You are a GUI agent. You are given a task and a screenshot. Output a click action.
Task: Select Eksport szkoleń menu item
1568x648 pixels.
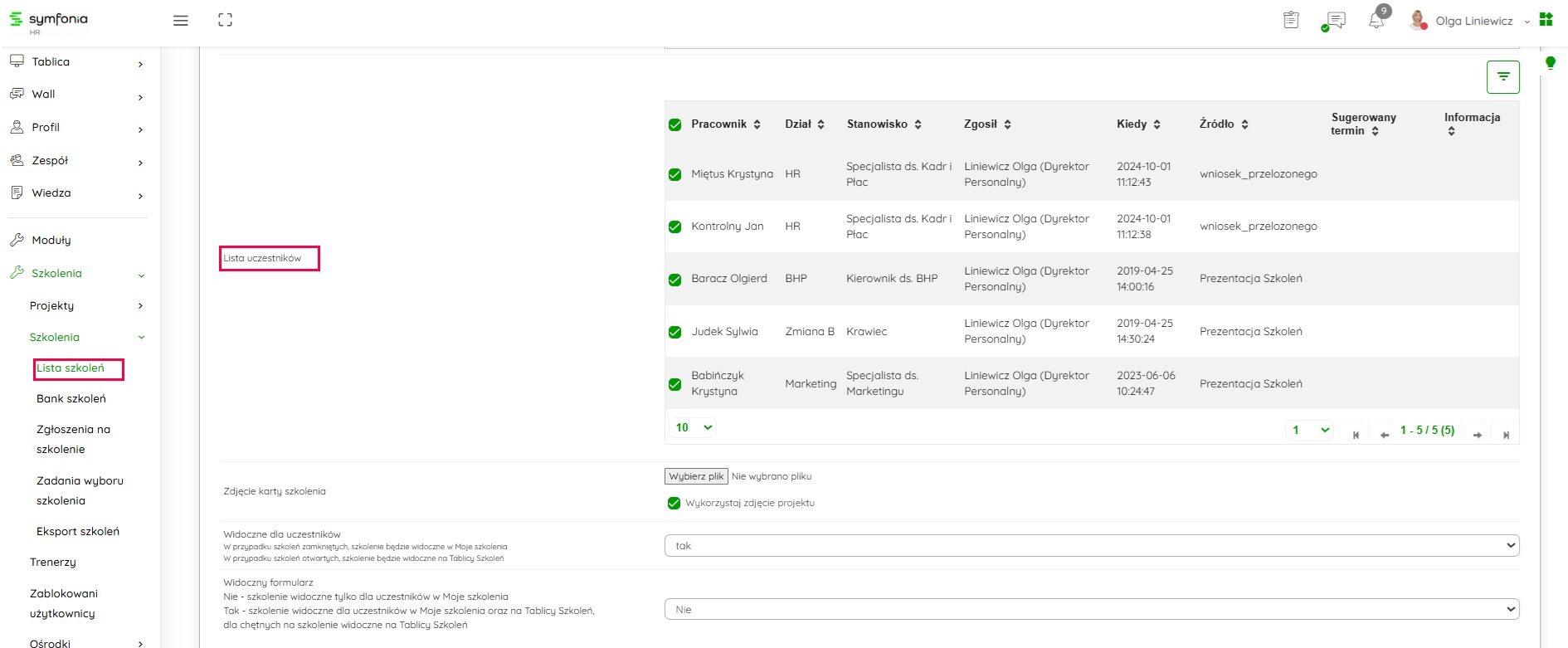[x=78, y=532]
